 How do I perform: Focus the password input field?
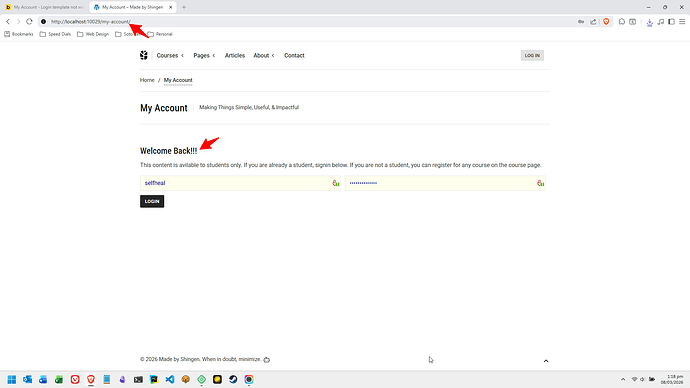(445, 183)
